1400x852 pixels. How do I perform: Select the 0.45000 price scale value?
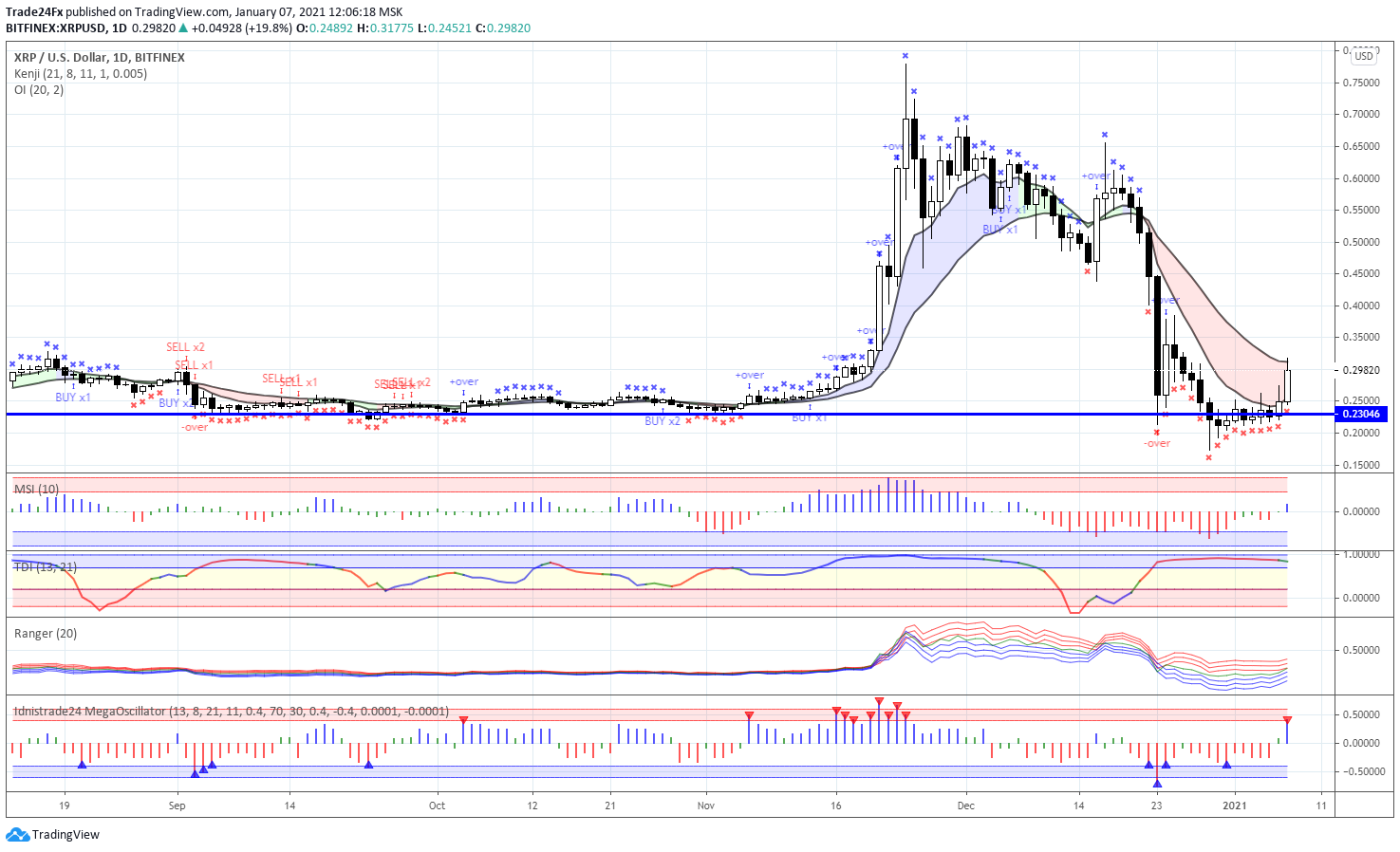pos(1361,273)
